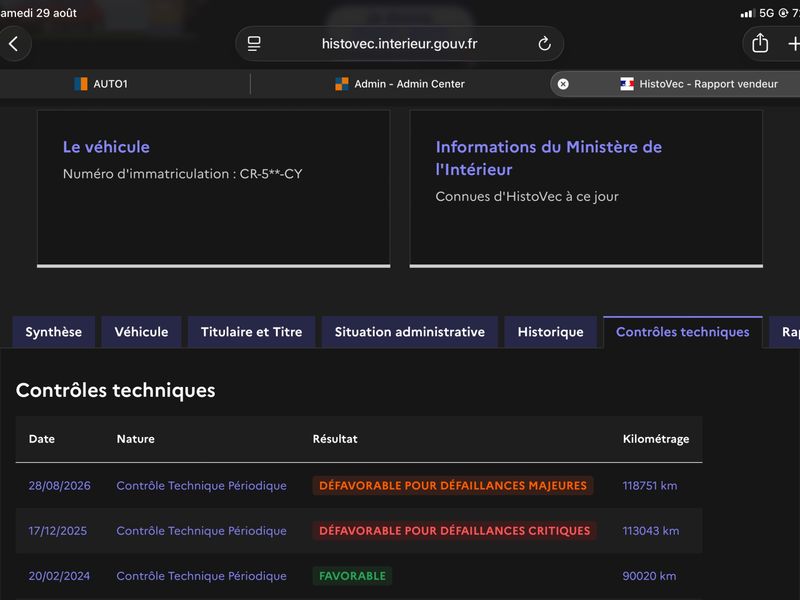Click the Numéro d'immatriculation CR-5**-CY text

(183, 174)
